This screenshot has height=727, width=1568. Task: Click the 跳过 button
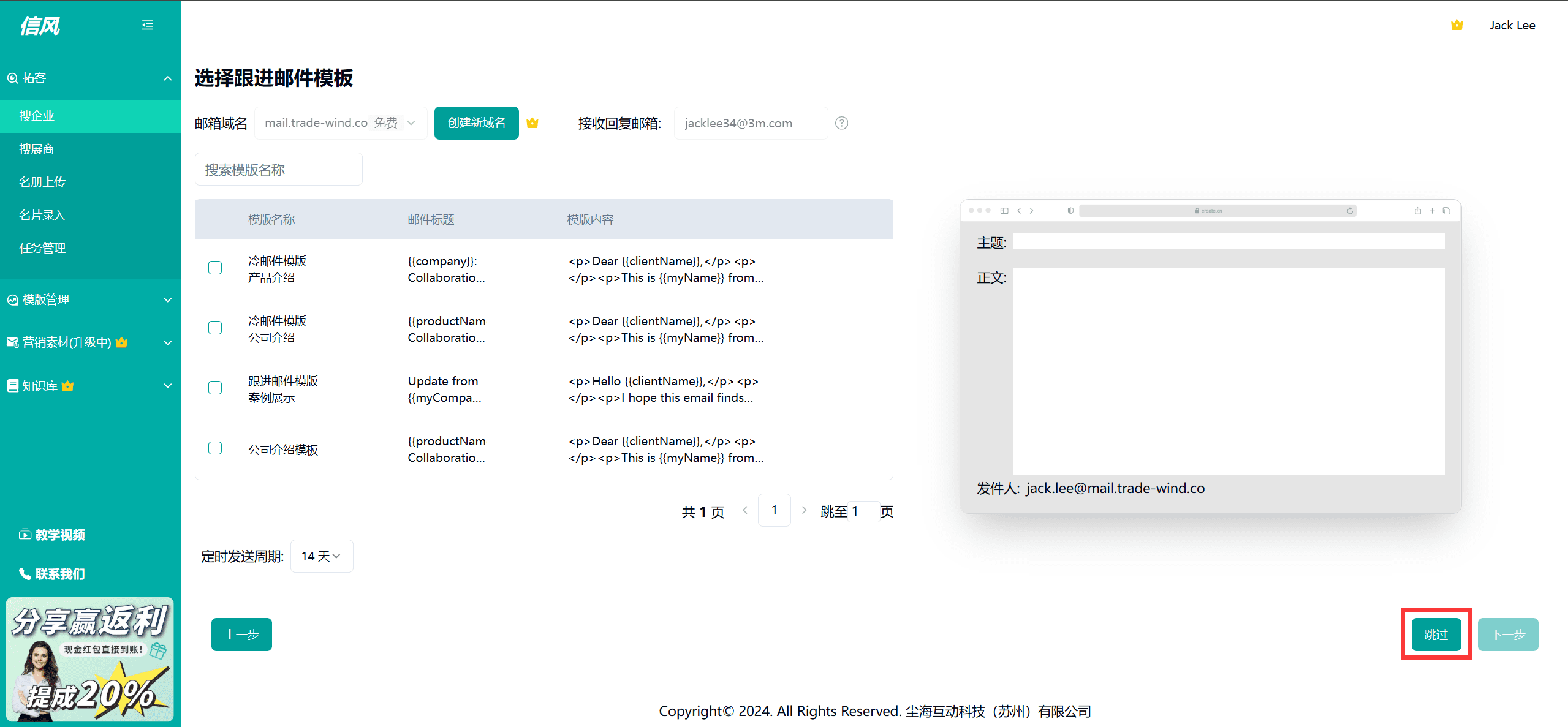click(x=1436, y=635)
